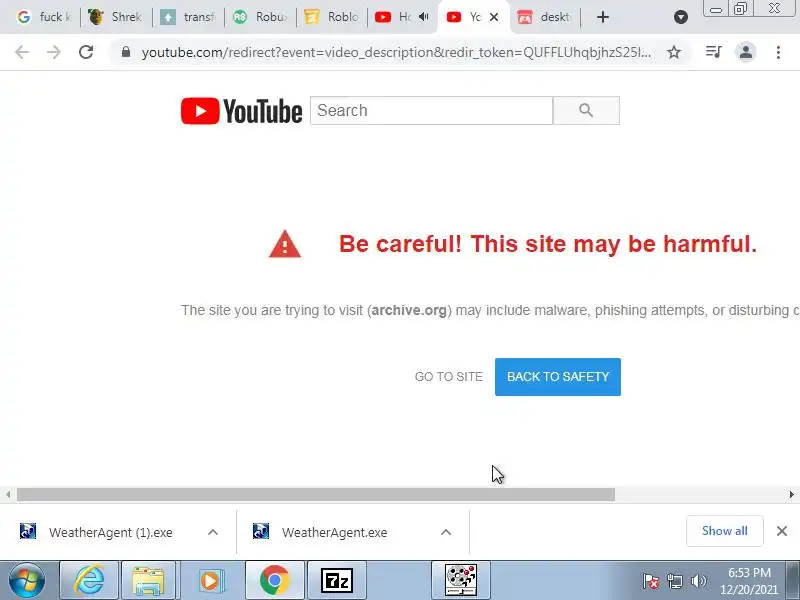Close the downloads bar
800x600 pixels.
[782, 531]
